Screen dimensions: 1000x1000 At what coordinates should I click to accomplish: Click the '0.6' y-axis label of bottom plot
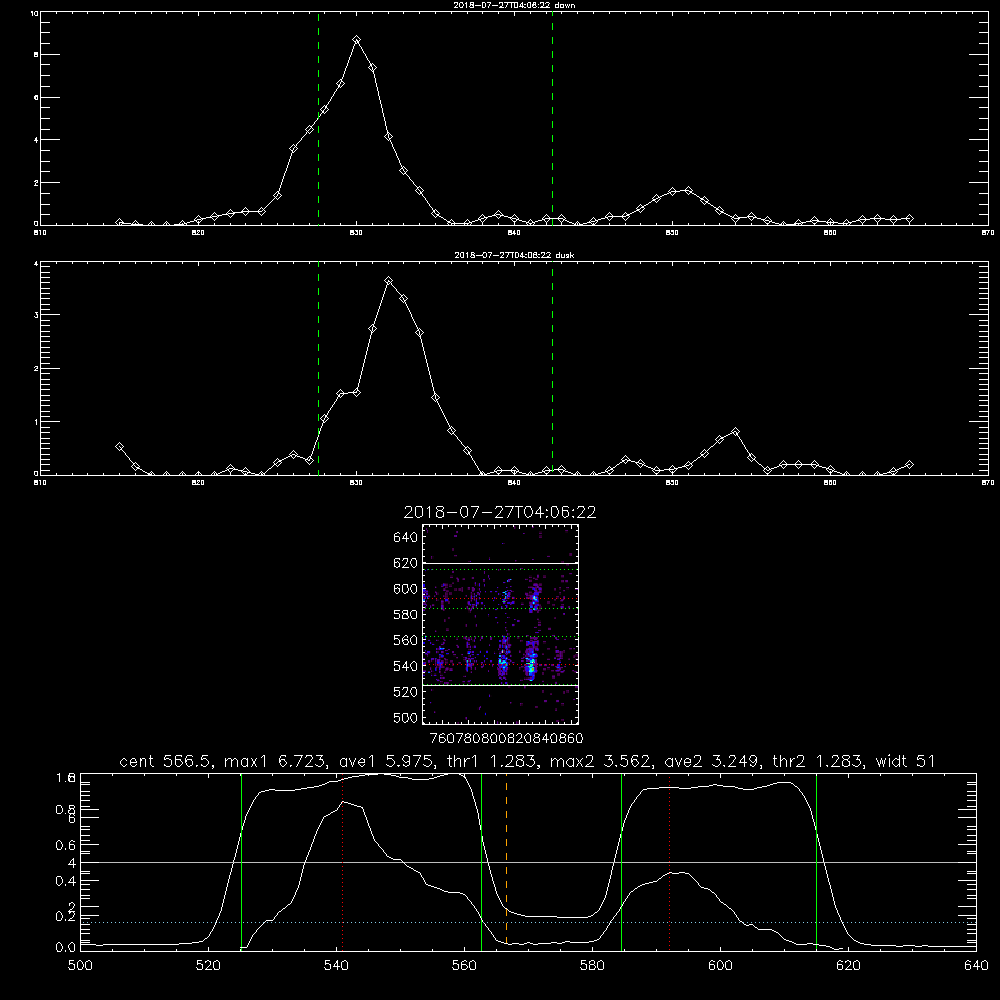click(66, 845)
